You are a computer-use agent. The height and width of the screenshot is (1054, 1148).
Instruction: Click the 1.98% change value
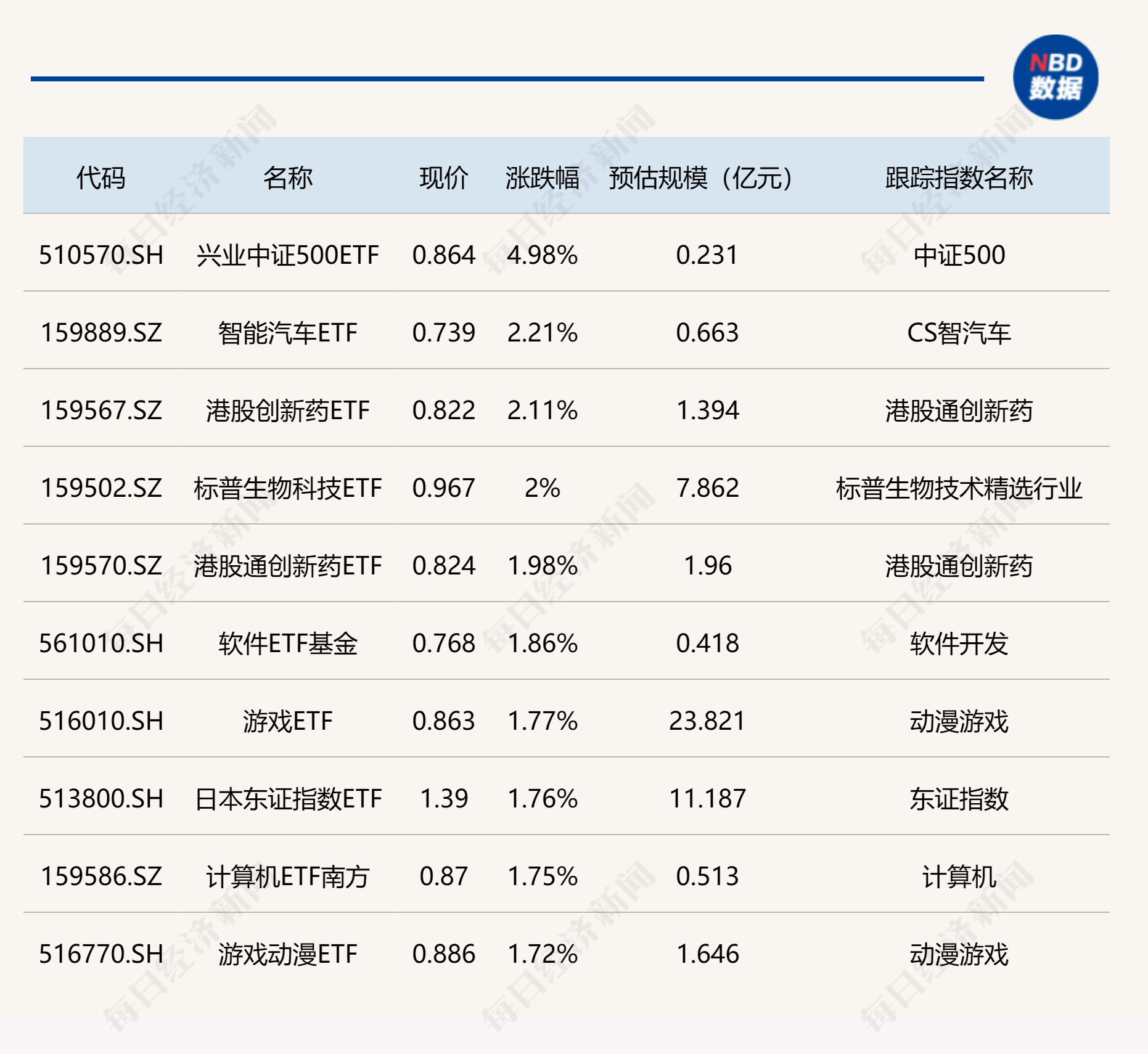543,566
